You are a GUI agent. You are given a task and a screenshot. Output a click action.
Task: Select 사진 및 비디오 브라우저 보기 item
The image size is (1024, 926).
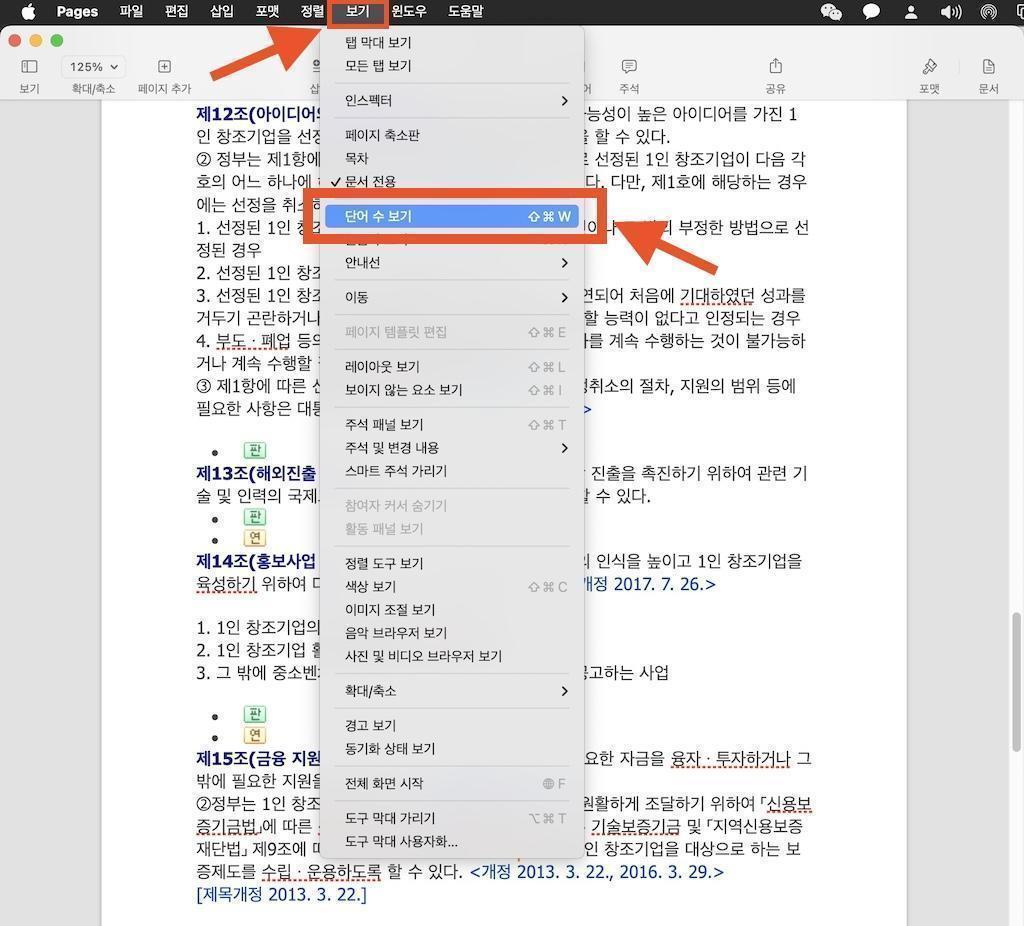[452, 656]
